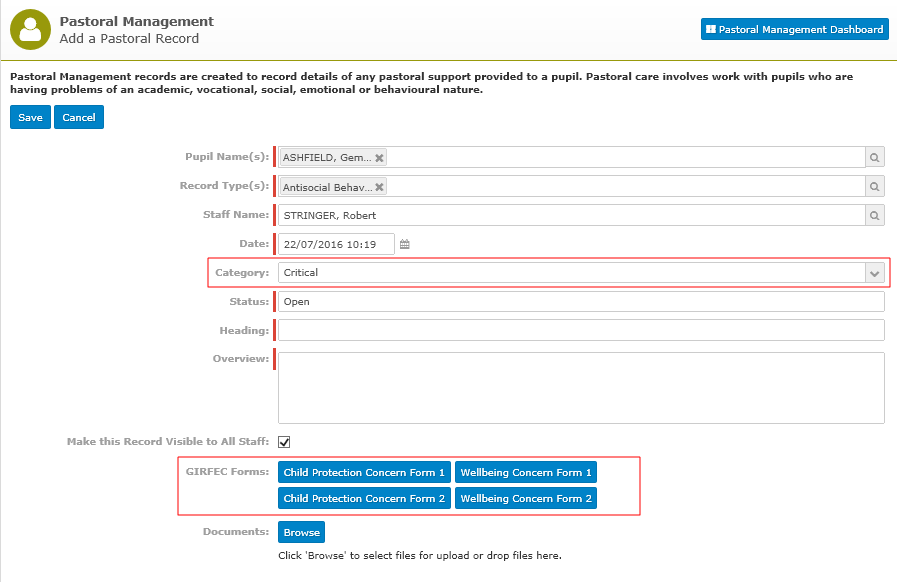Remove Antisocial Behav... record type tag
897x582 pixels.
tap(379, 187)
